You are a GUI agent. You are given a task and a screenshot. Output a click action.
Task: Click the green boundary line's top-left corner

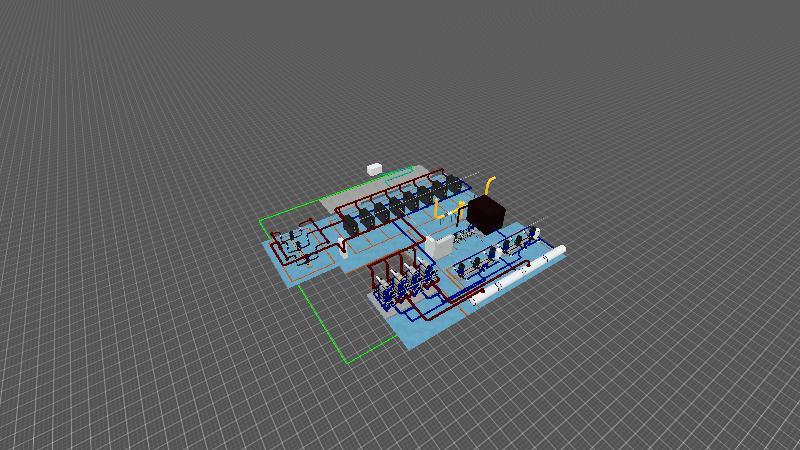click(x=260, y=219)
